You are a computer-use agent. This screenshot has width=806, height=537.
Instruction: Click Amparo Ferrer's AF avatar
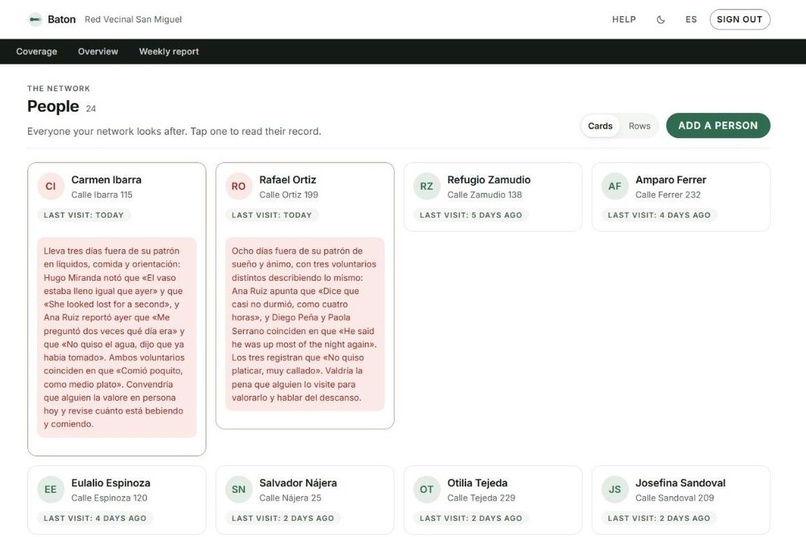tap(615, 186)
